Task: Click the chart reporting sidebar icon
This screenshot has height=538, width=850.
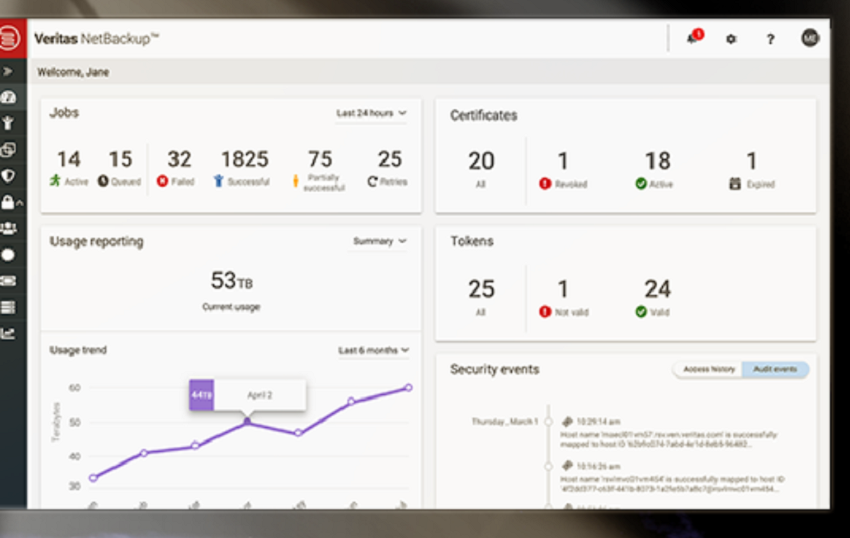Action: [x=9, y=334]
